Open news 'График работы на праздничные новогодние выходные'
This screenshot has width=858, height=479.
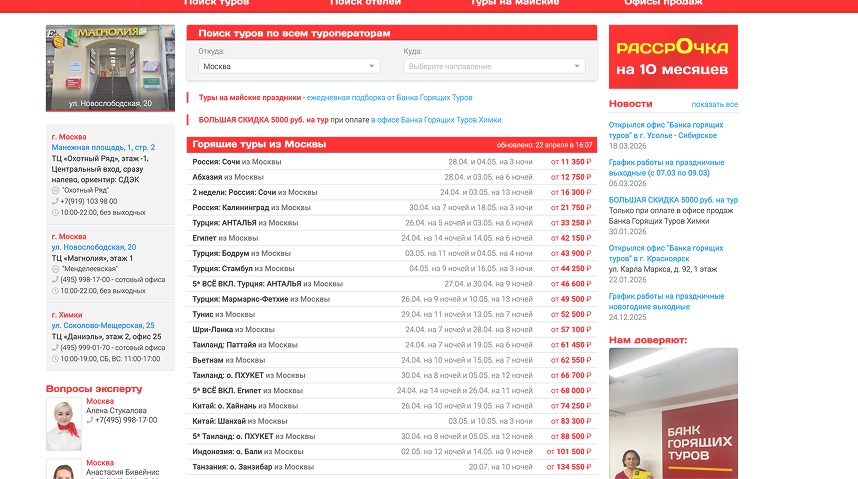click(666, 302)
